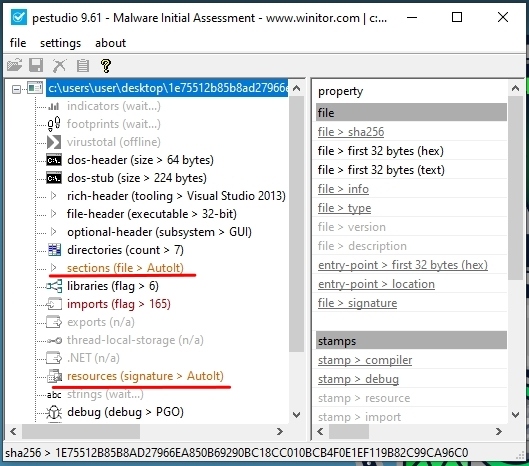Expand the file-header node
529x466 pixels.
coord(53,214)
